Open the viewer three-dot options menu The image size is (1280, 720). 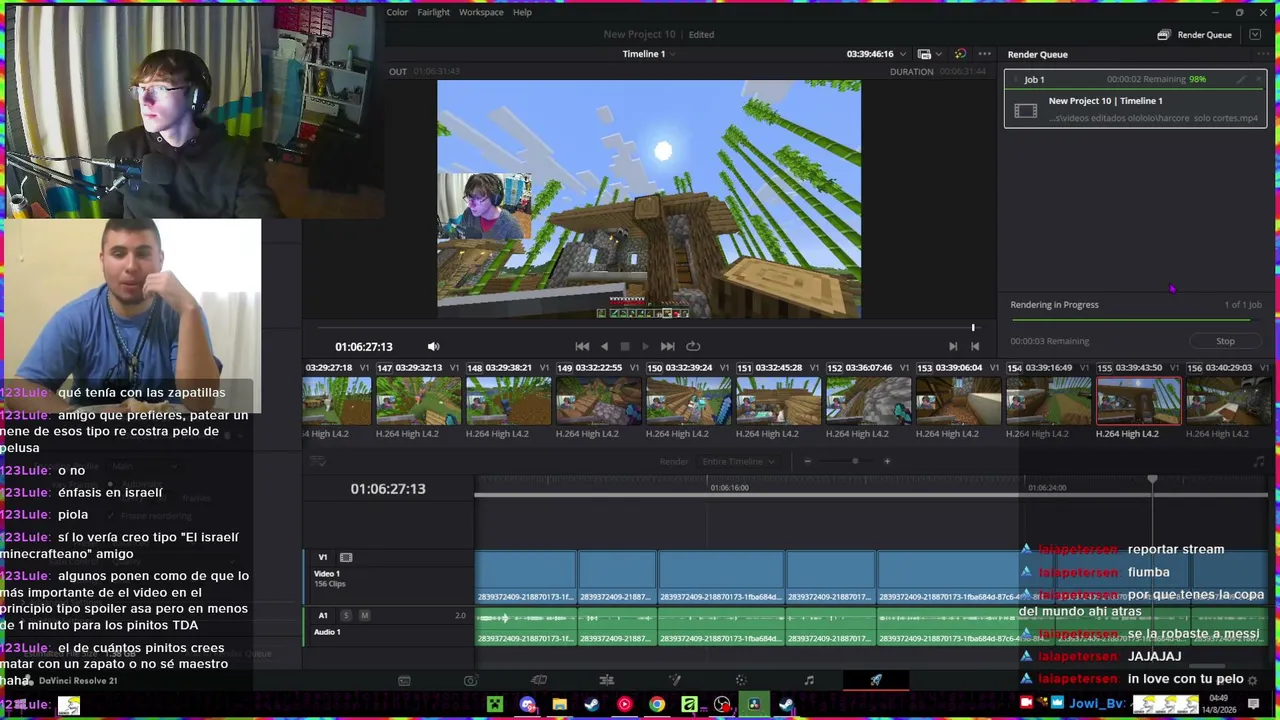coord(985,54)
